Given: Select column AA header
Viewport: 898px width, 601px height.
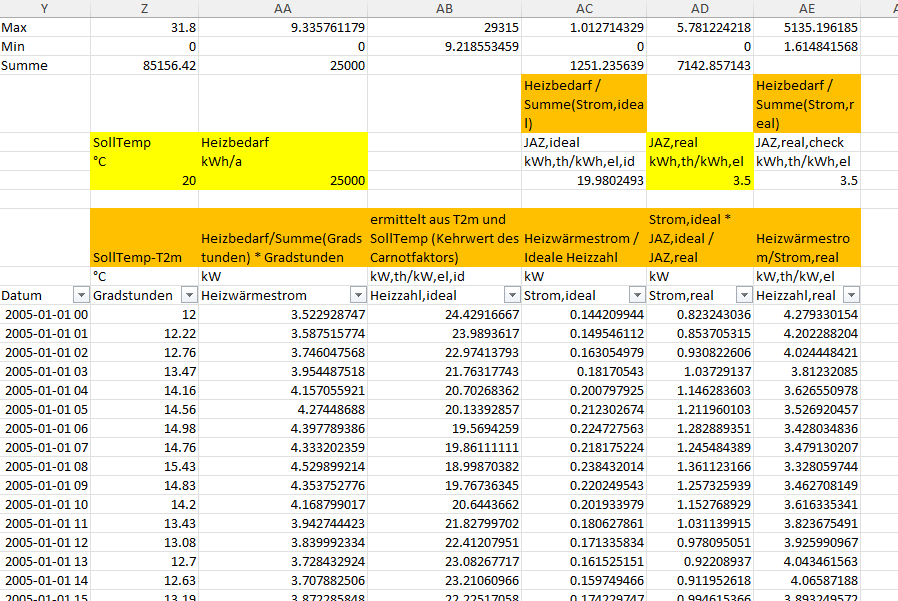Looking at the screenshot, I should [284, 8].
